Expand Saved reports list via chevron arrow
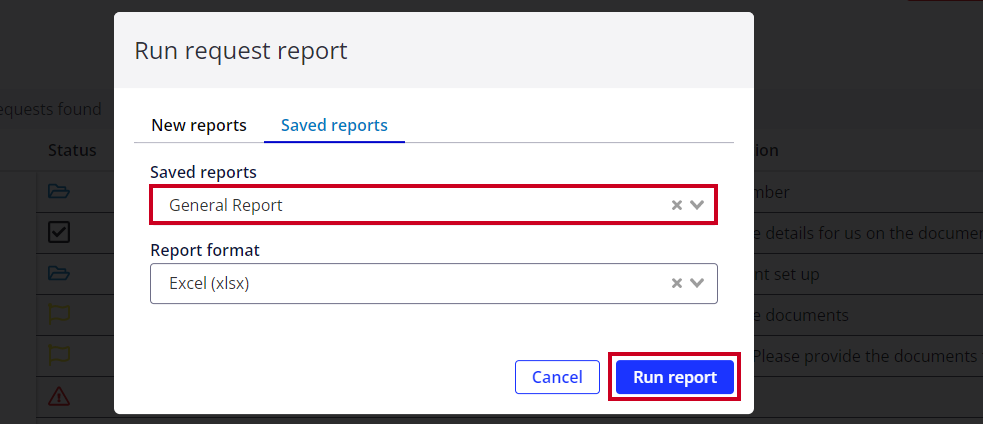The image size is (983, 424). [x=697, y=205]
